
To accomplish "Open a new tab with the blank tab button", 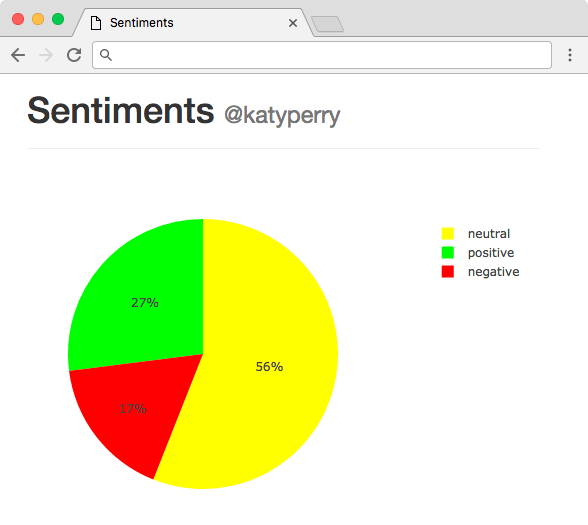I will 327,24.
